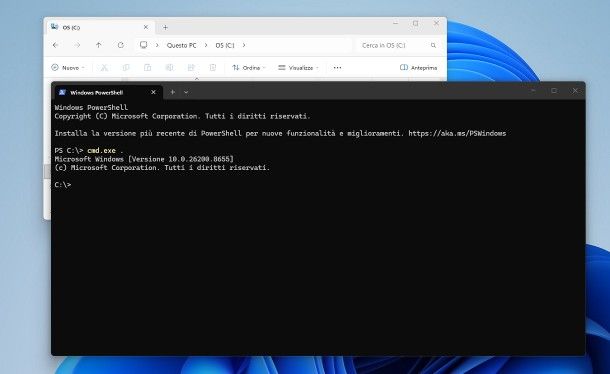Click the search magnifier icon in Explorer
Viewport: 610px width, 374px height.
tap(433, 46)
